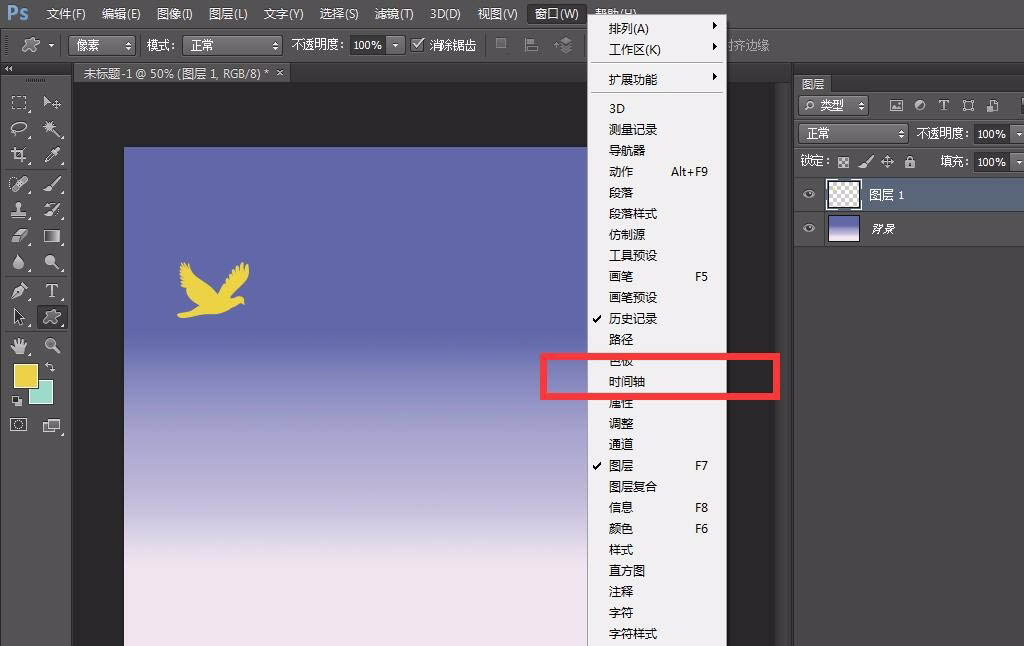Screen dimensions: 1024x646
Task: Select the Hand tool
Action: pos(19,346)
